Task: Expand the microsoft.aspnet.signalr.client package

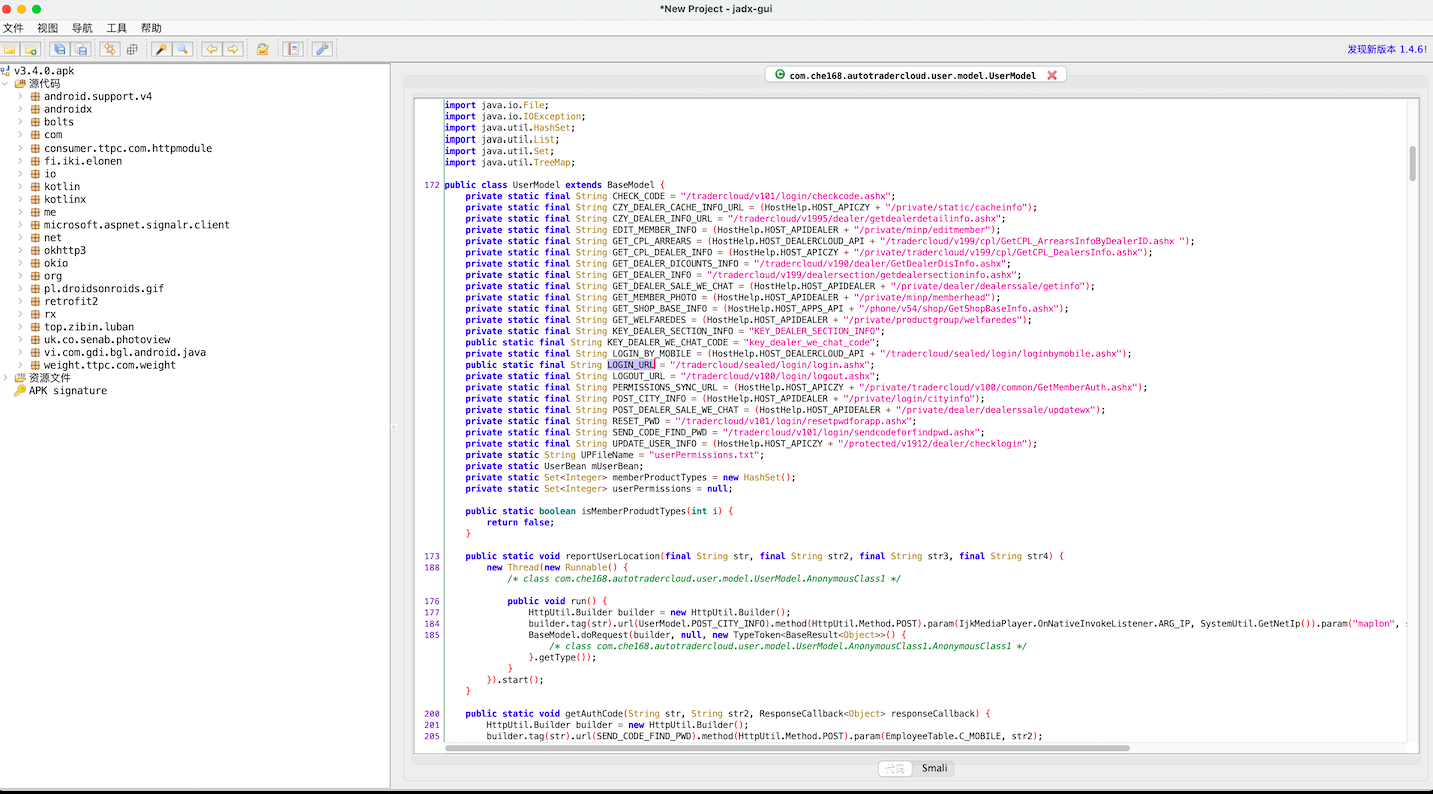Action: coord(20,225)
